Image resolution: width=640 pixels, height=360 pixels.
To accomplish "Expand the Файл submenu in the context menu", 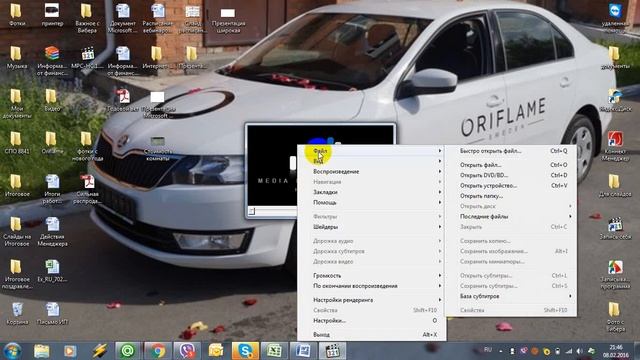I will [x=372, y=151].
